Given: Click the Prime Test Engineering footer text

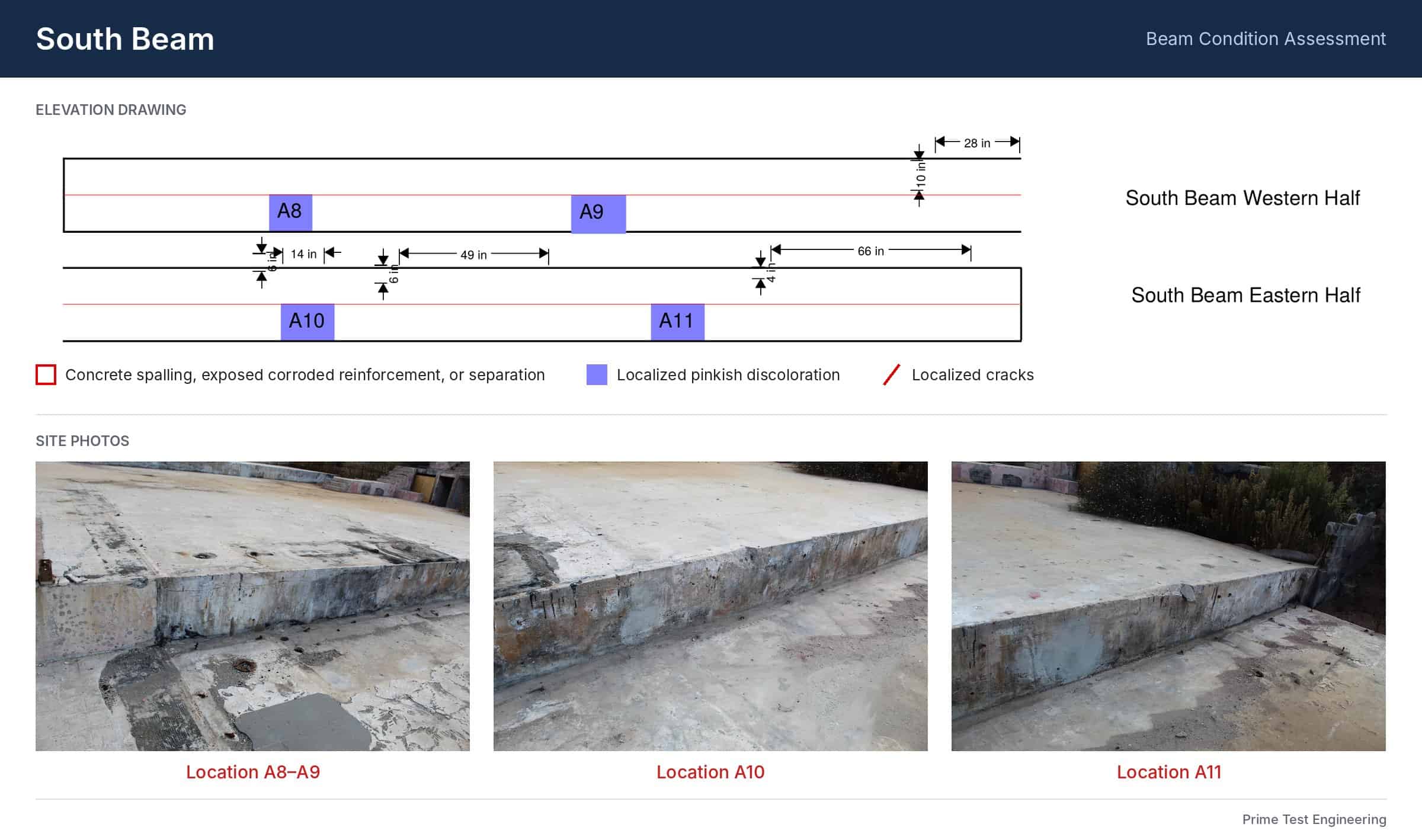Looking at the screenshot, I should click(x=1314, y=819).
